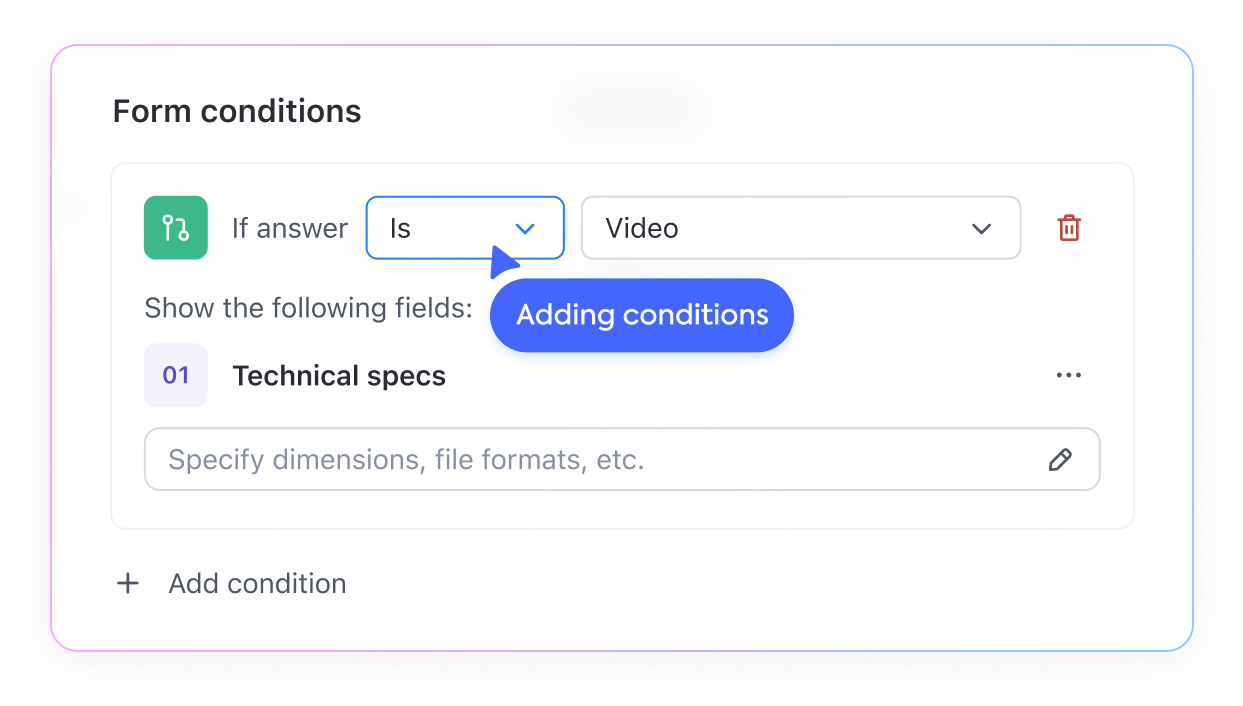Expand the blue chevron in the Is selector
Viewport: 1243px width, 706px height.
click(525, 229)
